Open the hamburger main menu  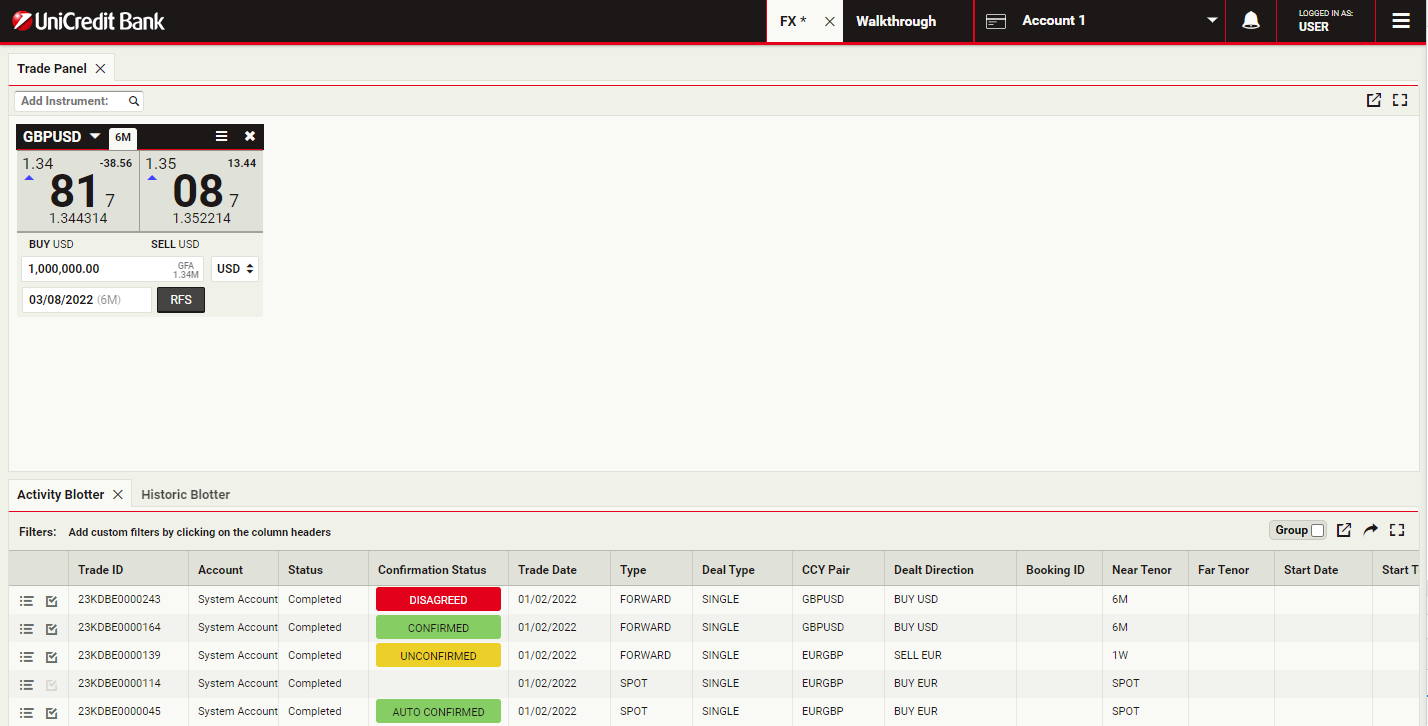pos(1401,21)
